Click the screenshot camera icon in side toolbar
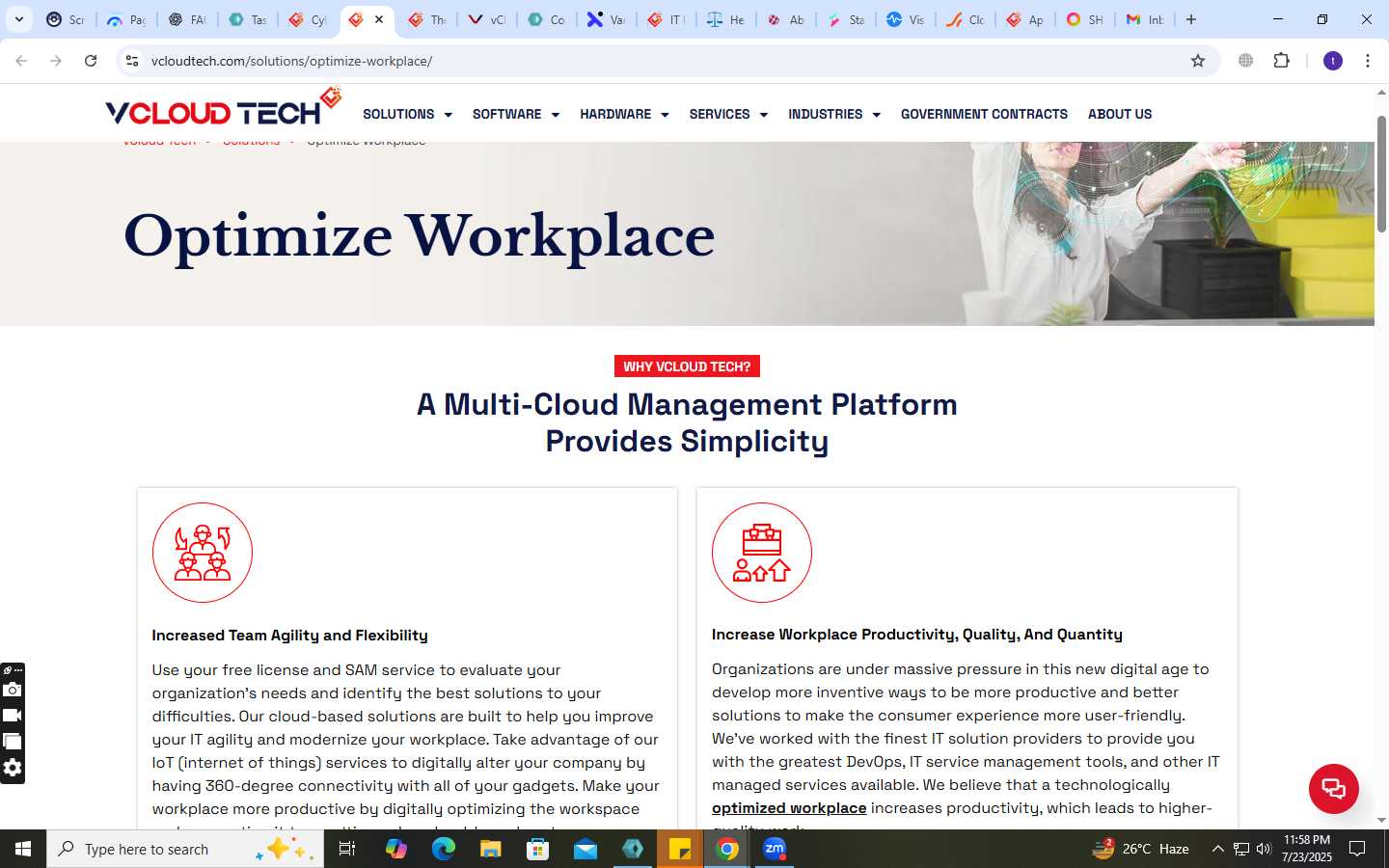Image resolution: width=1389 pixels, height=868 pixels. coord(13,690)
